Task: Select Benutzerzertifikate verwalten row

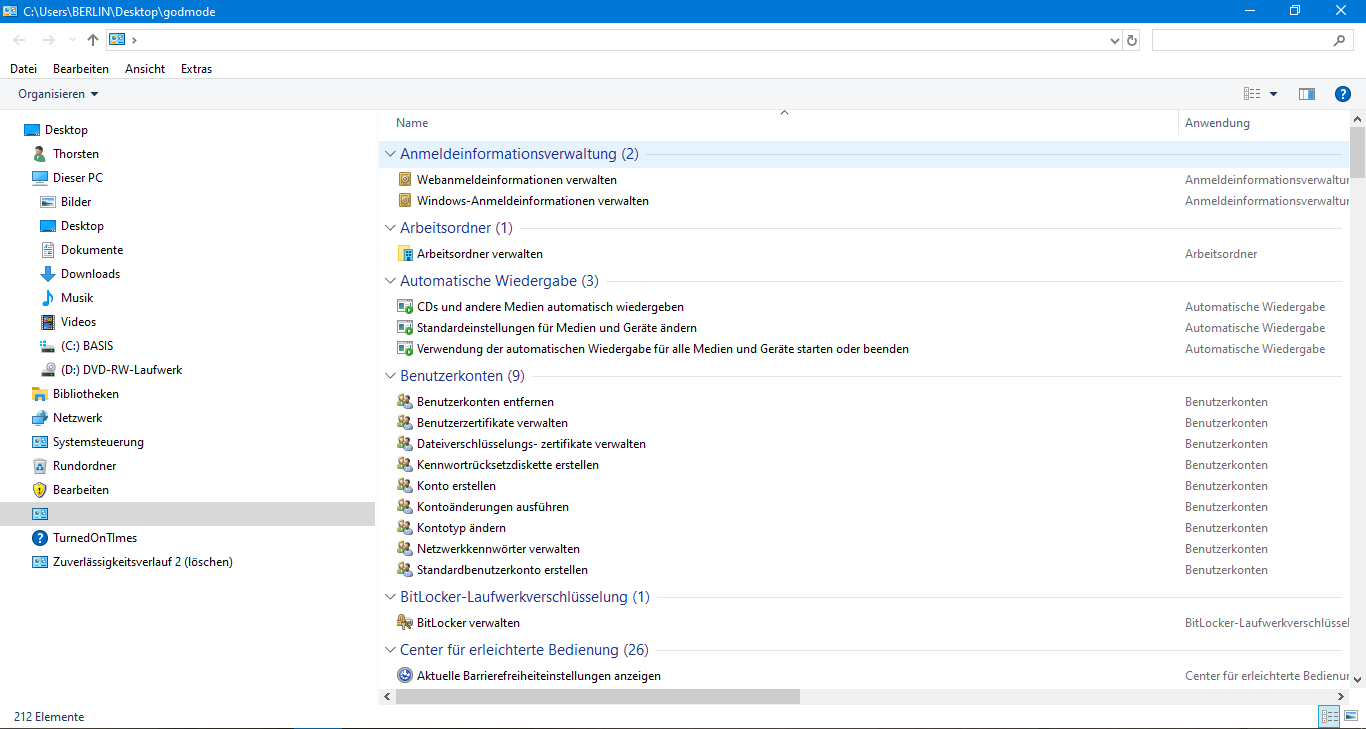Action: pyautogui.click(x=492, y=423)
